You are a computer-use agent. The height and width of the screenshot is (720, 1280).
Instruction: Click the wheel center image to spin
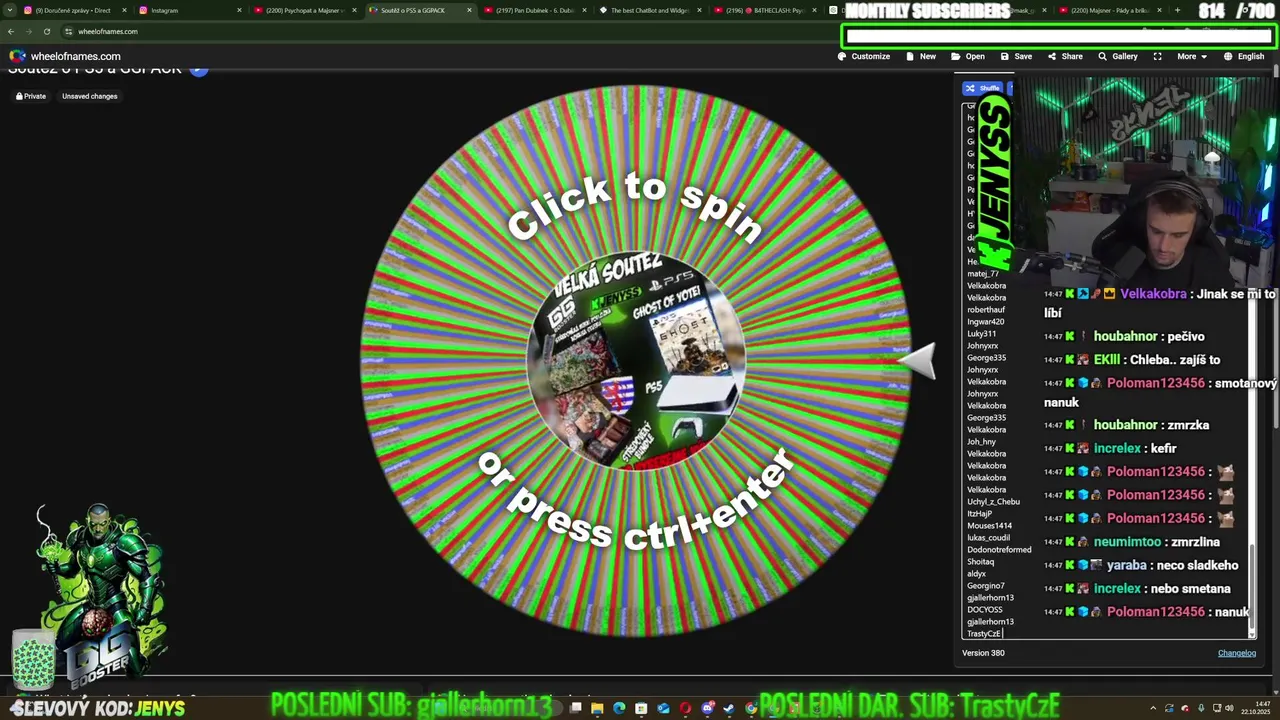point(636,361)
